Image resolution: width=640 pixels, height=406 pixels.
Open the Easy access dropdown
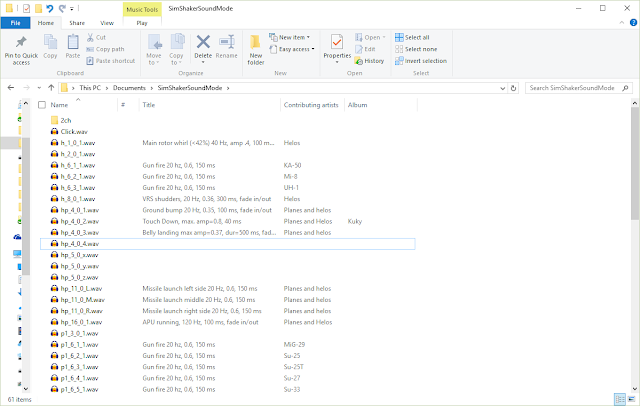point(292,49)
